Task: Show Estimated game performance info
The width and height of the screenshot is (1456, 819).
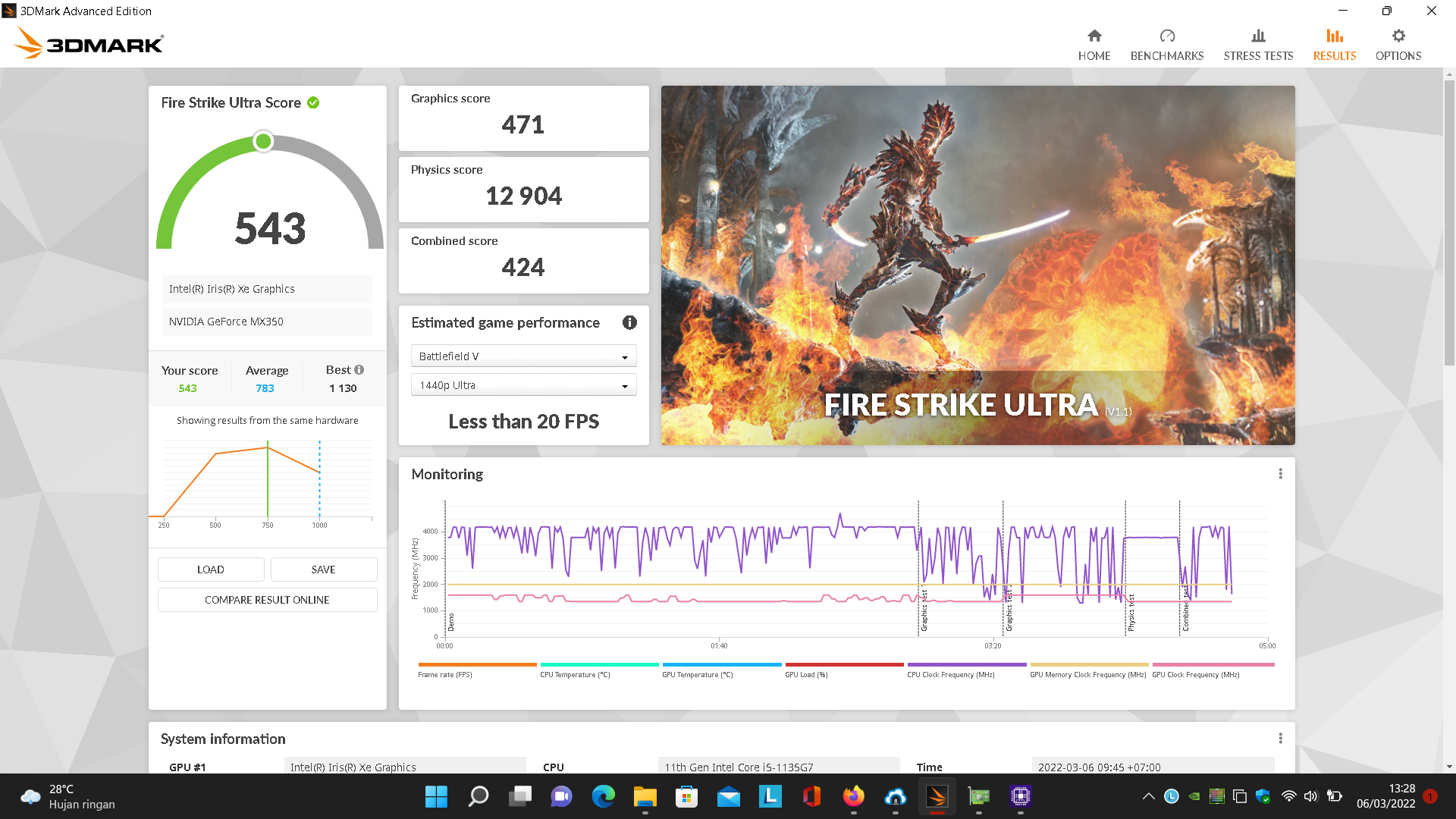Action: point(629,322)
